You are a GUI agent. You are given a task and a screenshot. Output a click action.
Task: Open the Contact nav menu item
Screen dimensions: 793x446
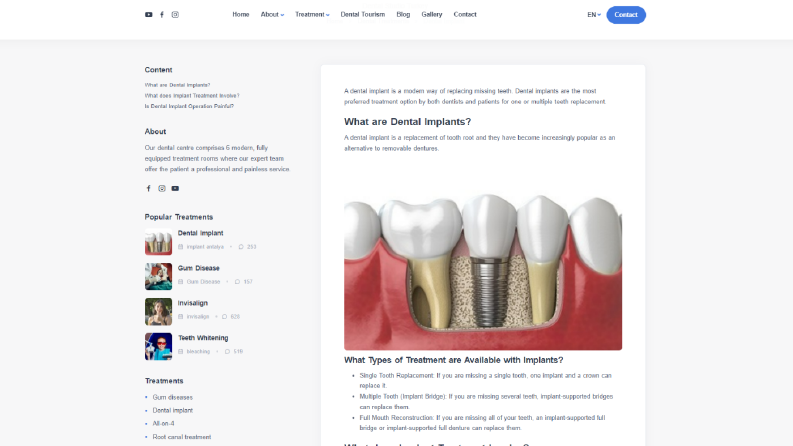coord(465,15)
